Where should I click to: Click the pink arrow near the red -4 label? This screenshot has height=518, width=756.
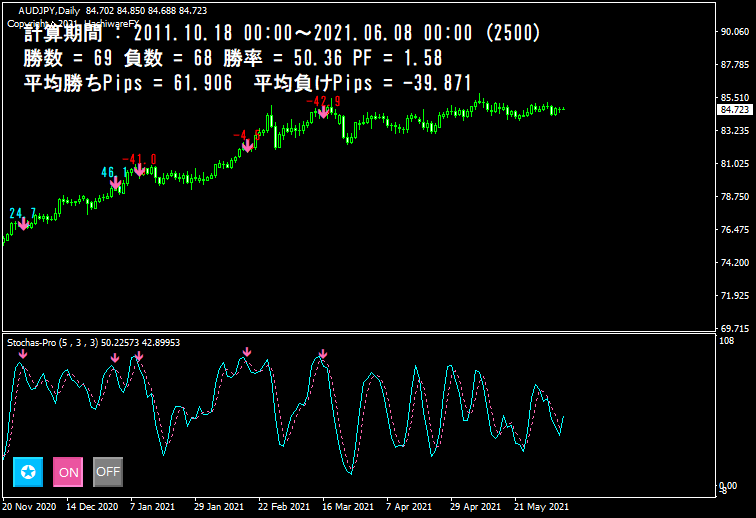coord(247,146)
